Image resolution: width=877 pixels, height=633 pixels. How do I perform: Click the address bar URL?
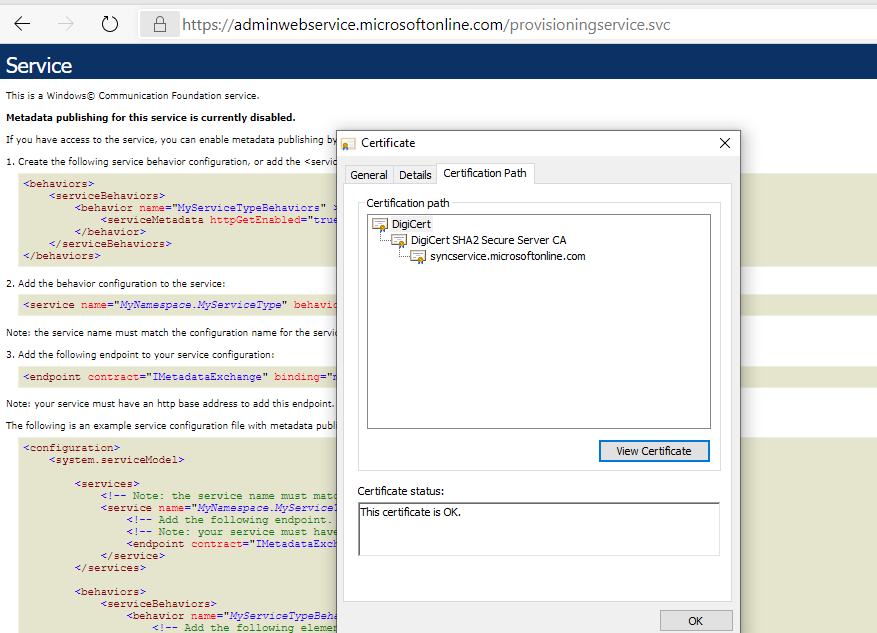pos(426,25)
